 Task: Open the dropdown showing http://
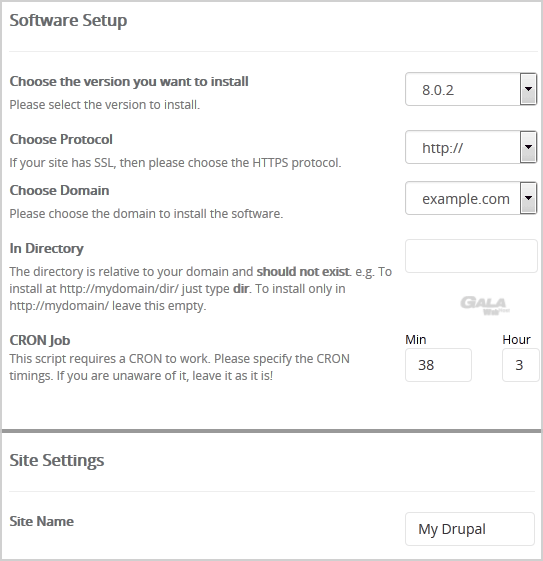click(x=471, y=147)
